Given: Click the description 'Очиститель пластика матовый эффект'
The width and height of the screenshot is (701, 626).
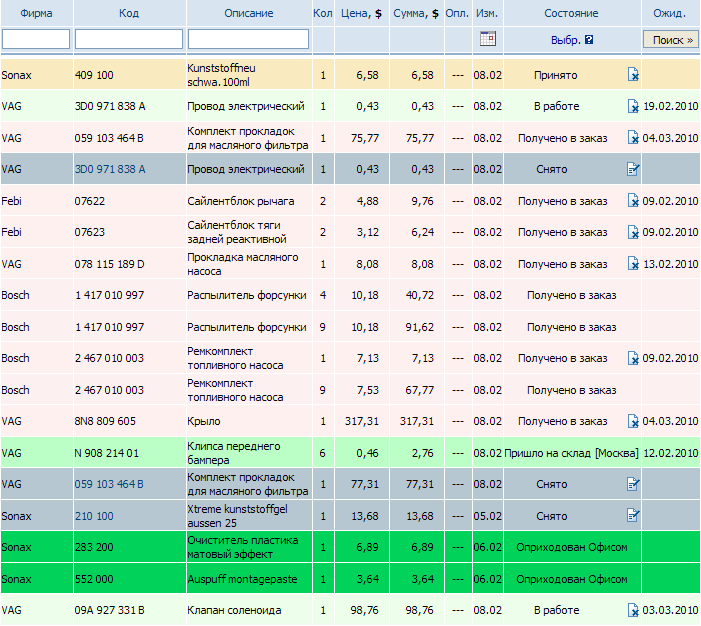Looking at the screenshot, I should [x=243, y=547].
